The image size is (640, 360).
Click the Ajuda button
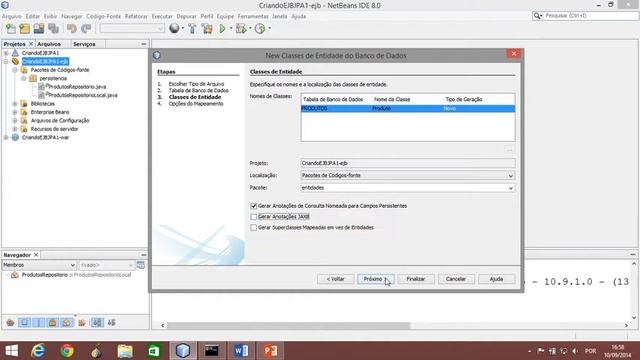(x=496, y=279)
